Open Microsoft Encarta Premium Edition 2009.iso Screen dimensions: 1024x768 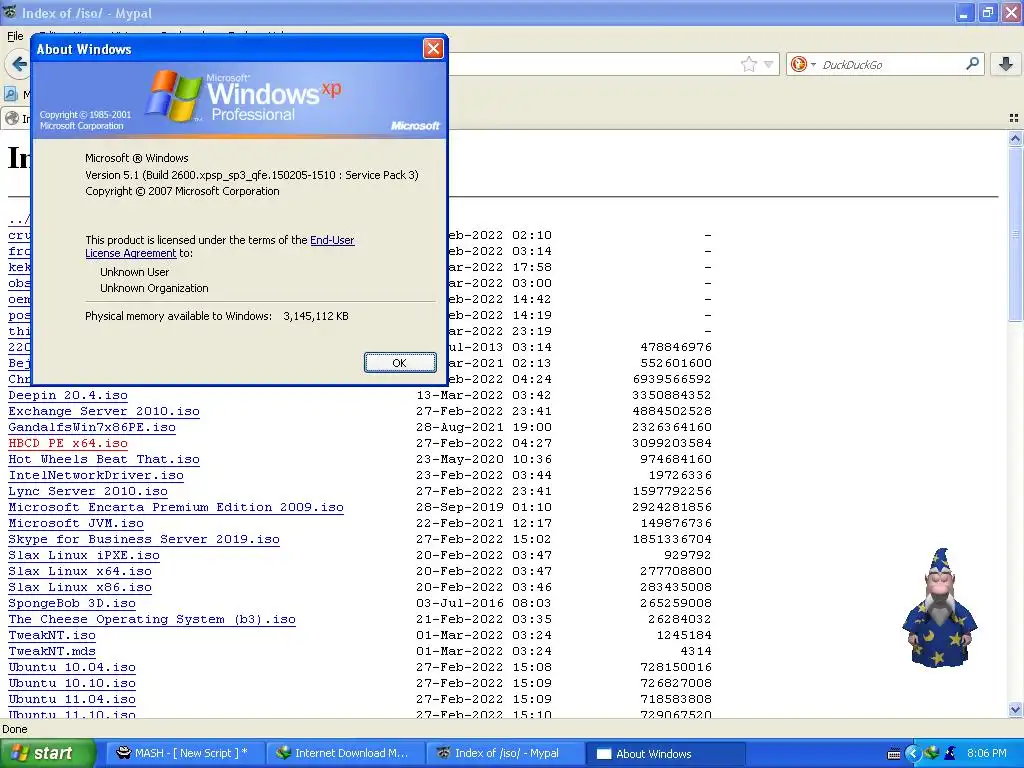click(176, 507)
